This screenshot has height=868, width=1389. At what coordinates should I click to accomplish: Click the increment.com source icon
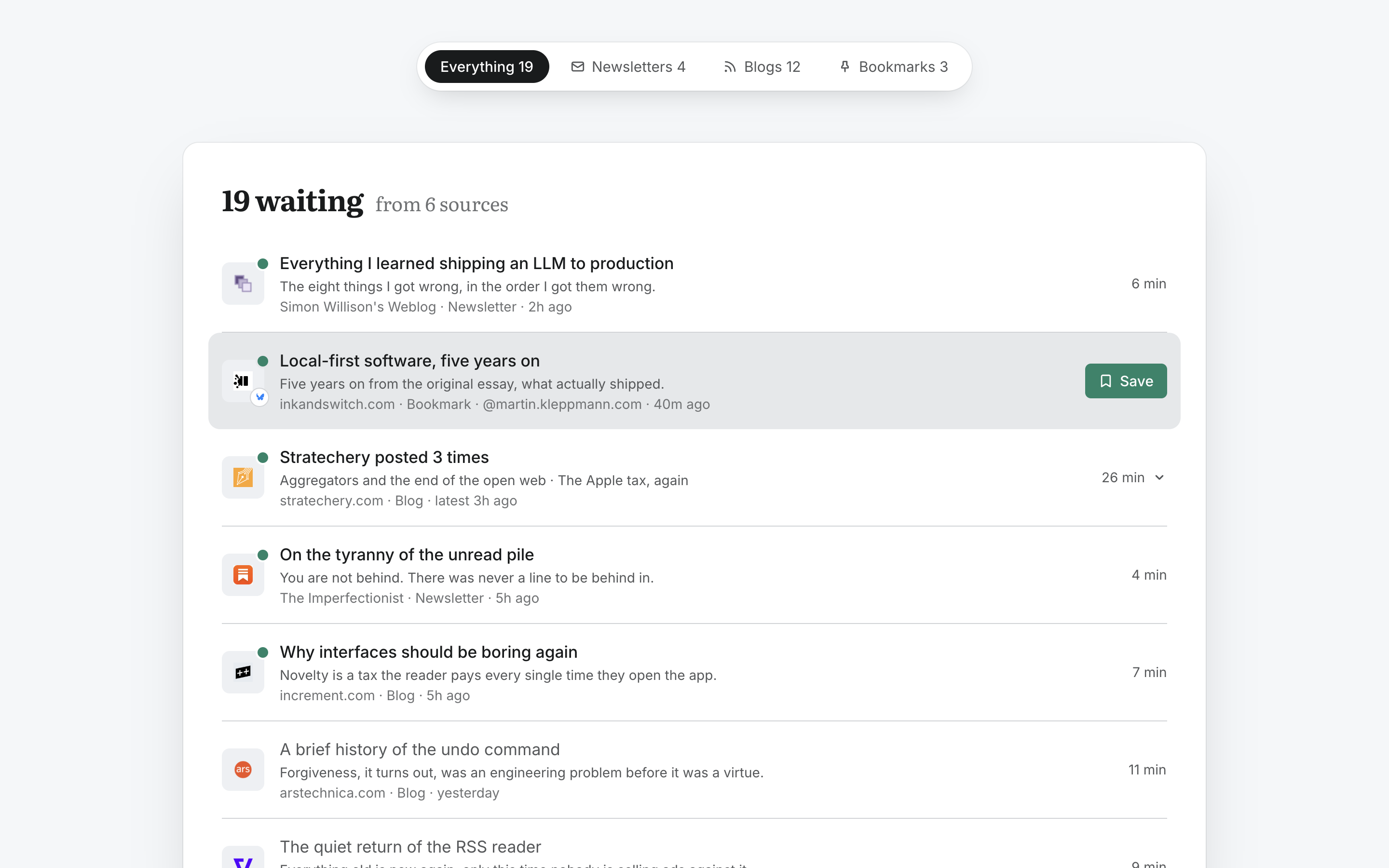[243, 672]
